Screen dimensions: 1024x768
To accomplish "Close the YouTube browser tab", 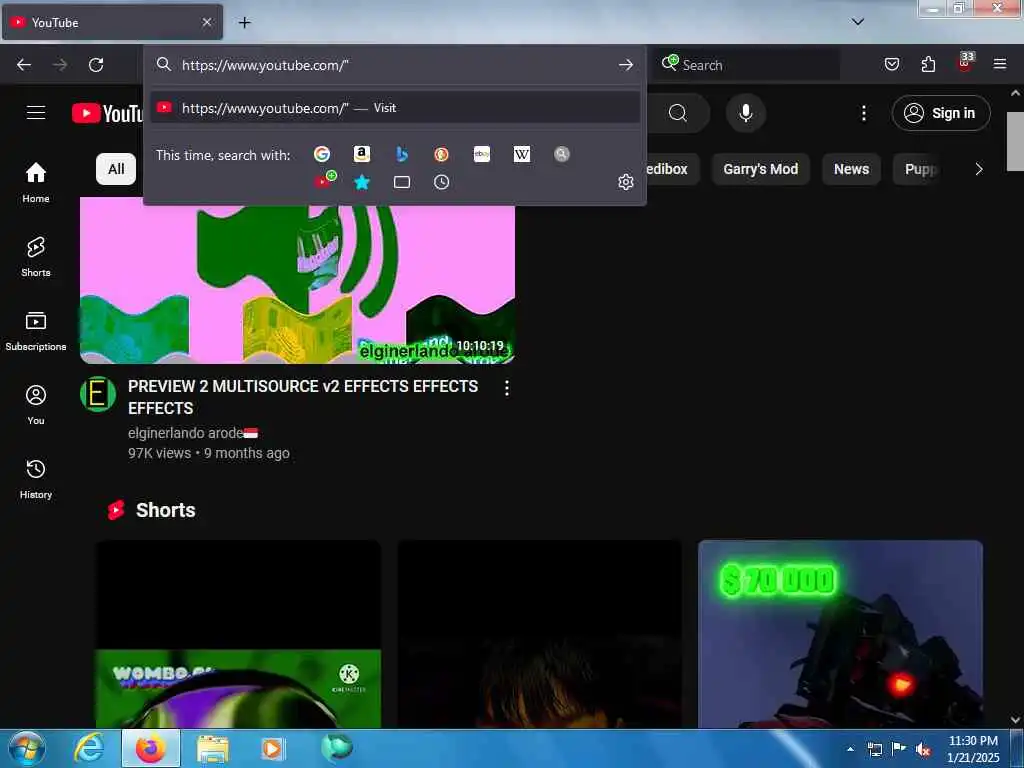I will pos(206,22).
